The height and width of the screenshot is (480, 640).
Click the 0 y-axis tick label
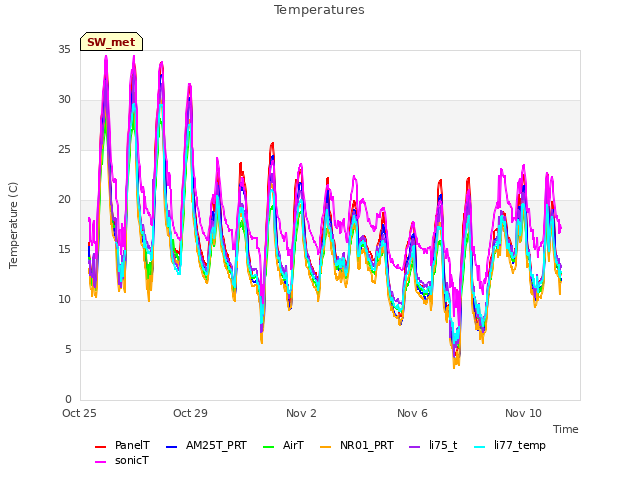[x=68, y=400]
